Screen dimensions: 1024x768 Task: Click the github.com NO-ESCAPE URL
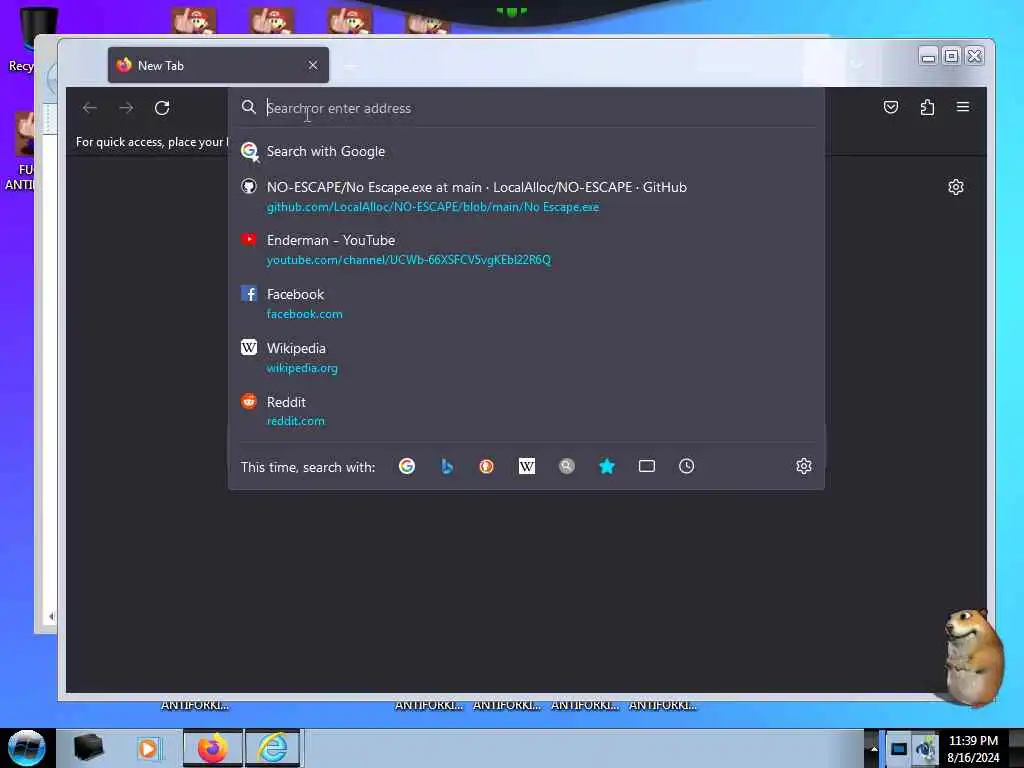(x=432, y=207)
